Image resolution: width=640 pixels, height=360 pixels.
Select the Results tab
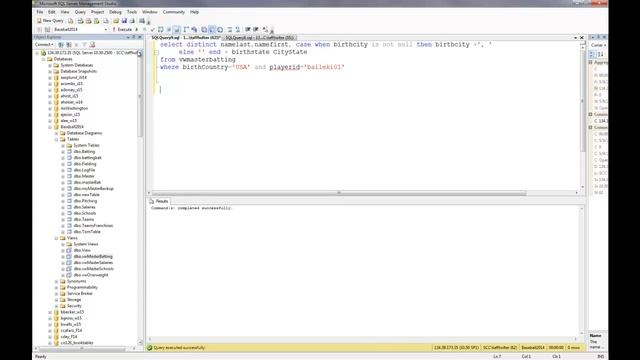[159, 201]
